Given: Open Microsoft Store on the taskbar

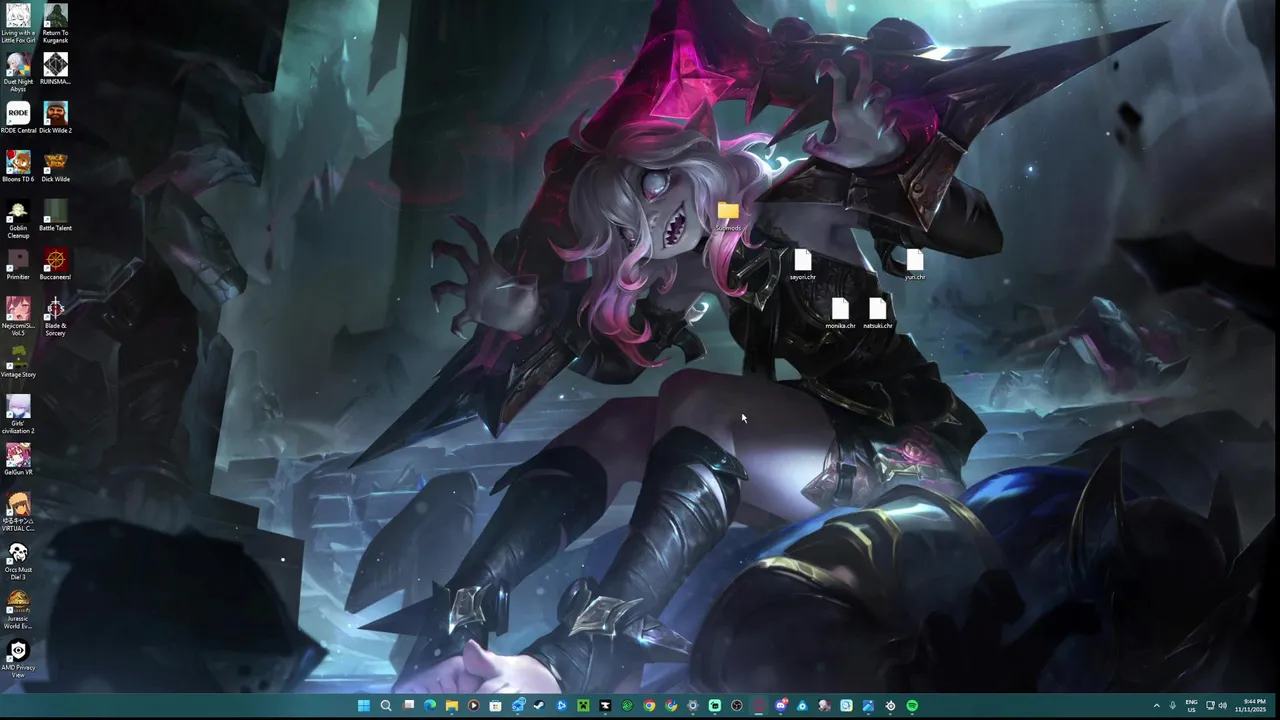Looking at the screenshot, I should coord(495,705).
